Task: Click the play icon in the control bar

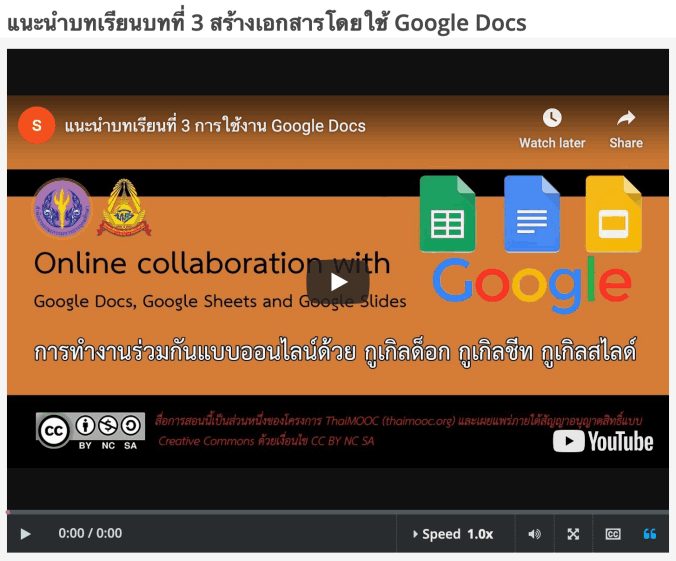Action: pos(25,534)
